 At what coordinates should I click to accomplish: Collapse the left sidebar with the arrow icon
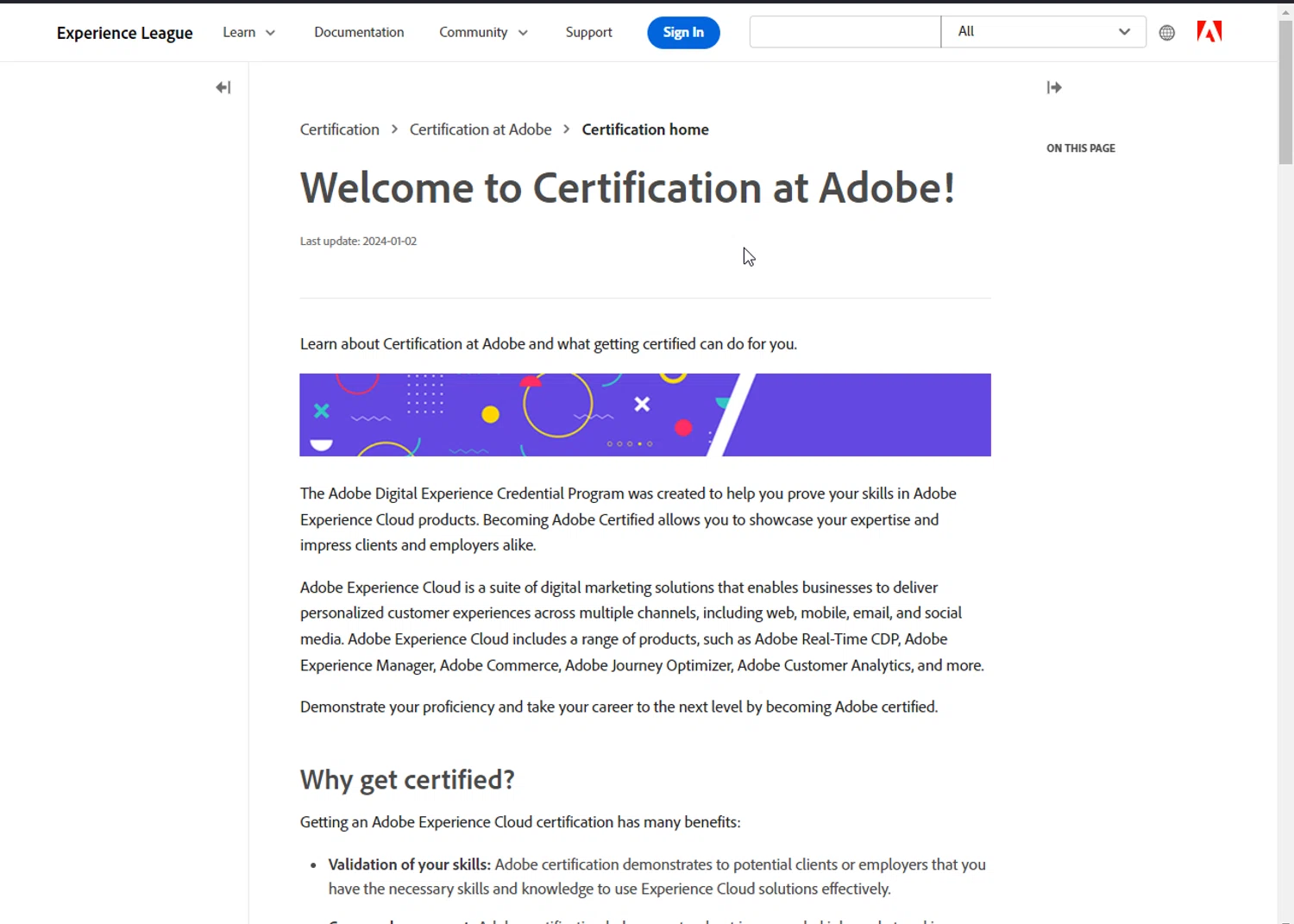pos(223,87)
